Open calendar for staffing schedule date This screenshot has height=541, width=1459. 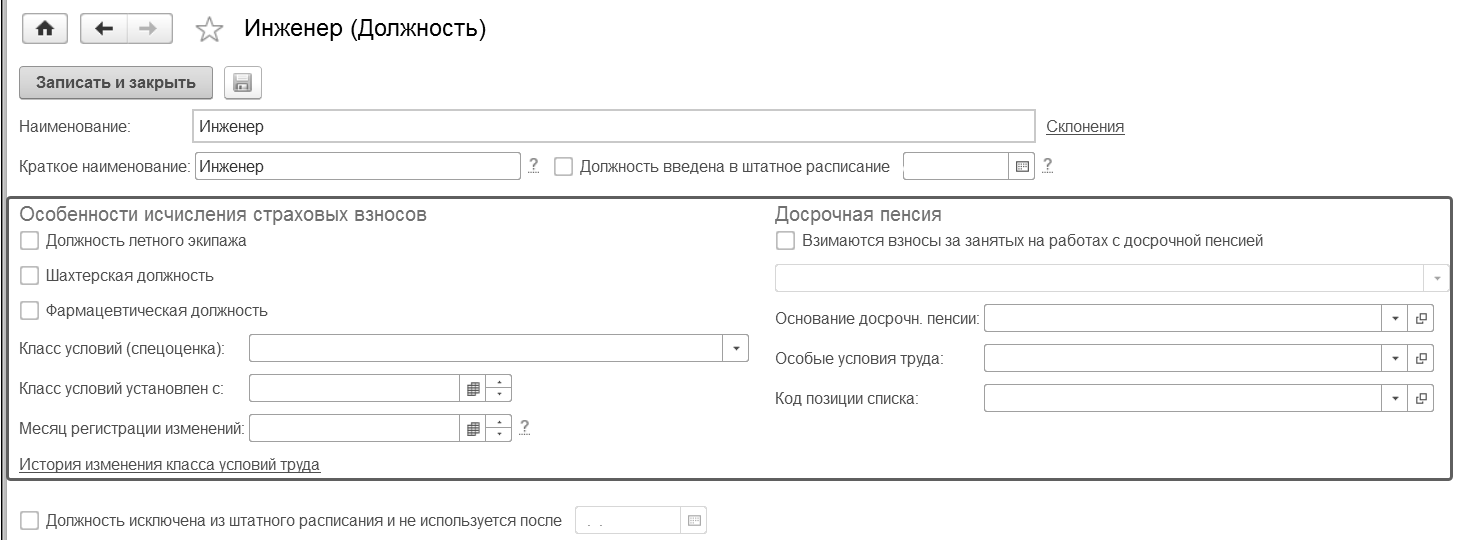coord(1021,167)
